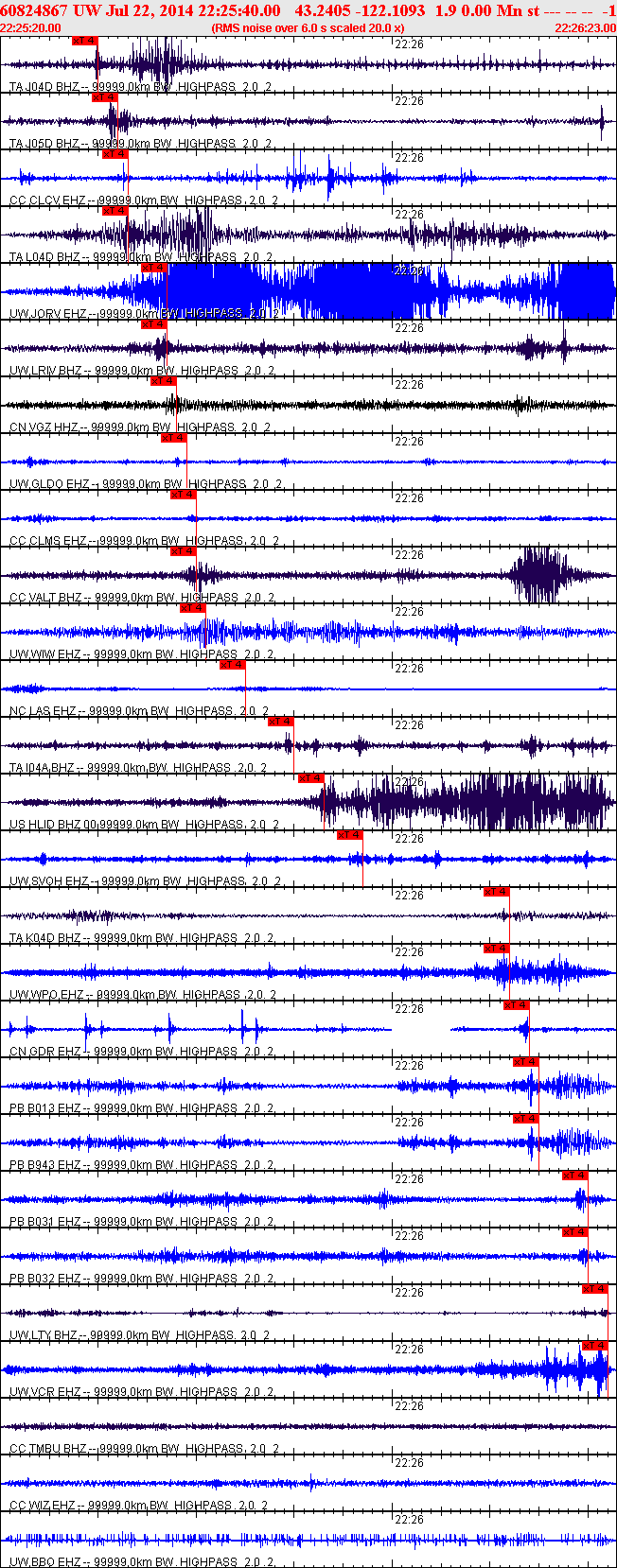The height and width of the screenshot is (1568, 617).
Task: Click the 'CN GDR EHZ' station label
Action: (x=45, y=1052)
